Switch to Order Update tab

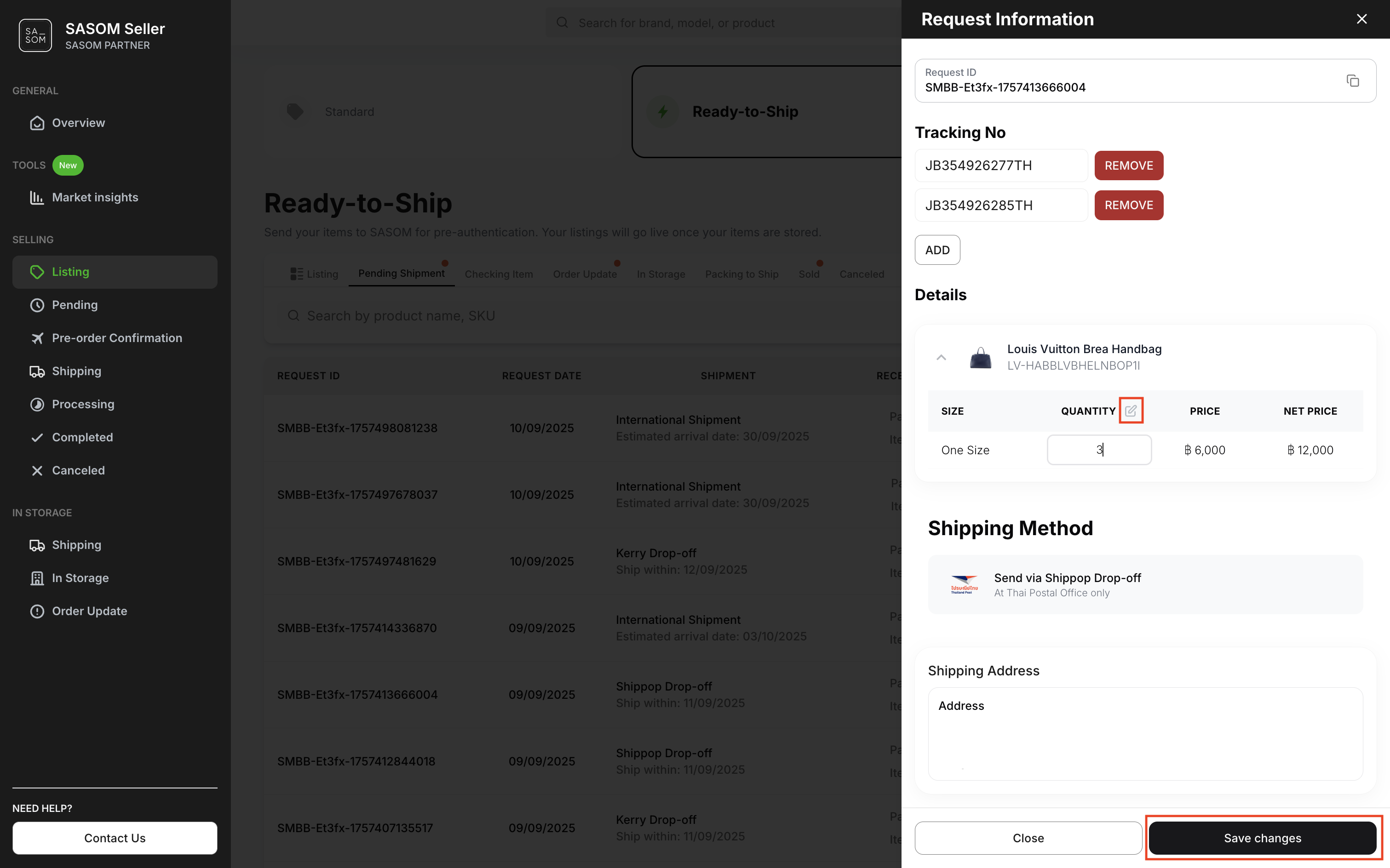585,274
